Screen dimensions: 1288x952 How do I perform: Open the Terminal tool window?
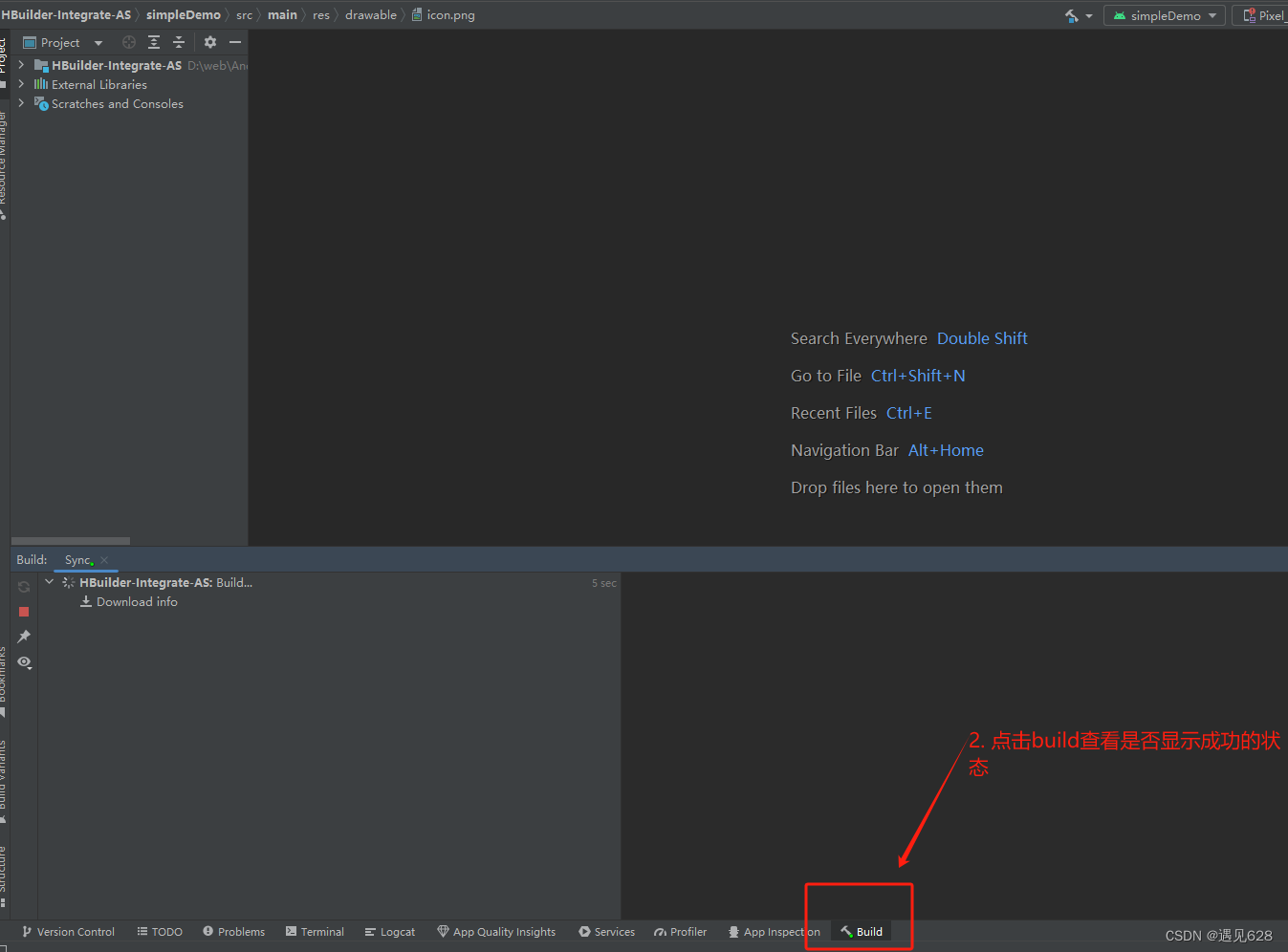click(x=315, y=931)
